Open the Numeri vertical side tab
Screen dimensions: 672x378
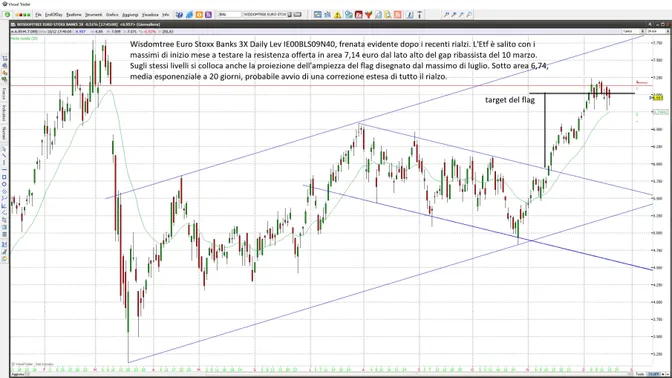(x=4, y=133)
